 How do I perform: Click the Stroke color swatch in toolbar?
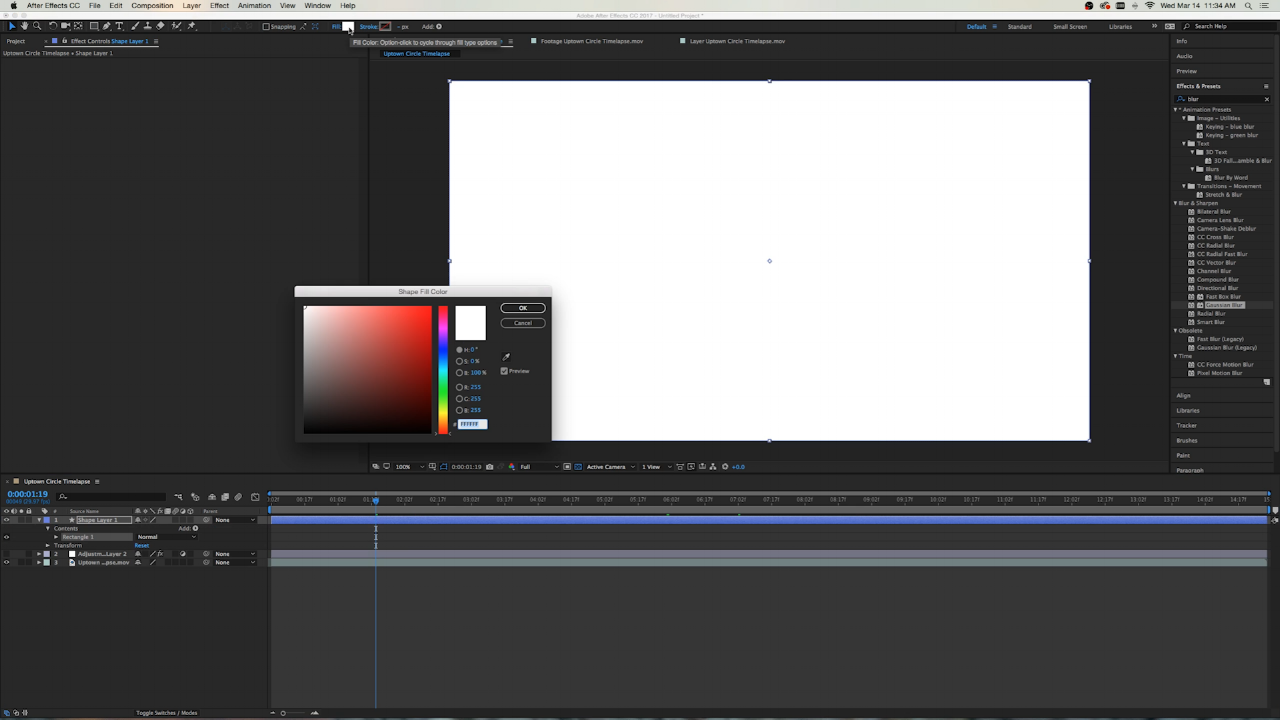click(385, 26)
